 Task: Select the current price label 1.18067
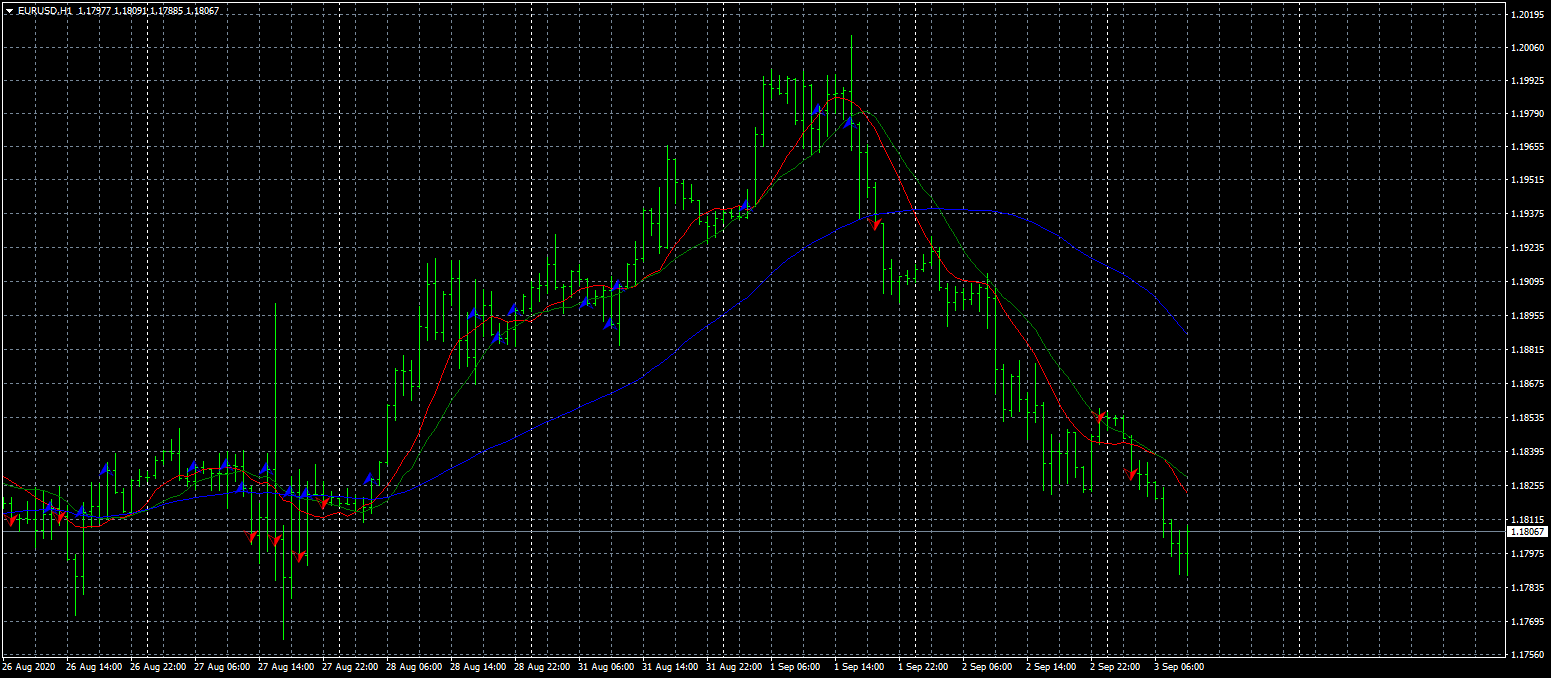(1527, 532)
